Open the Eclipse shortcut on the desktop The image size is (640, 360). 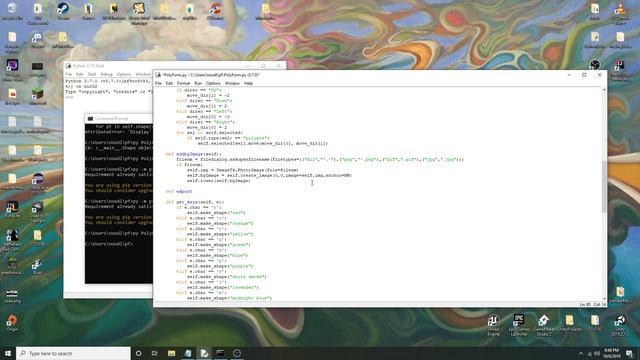coord(38,181)
